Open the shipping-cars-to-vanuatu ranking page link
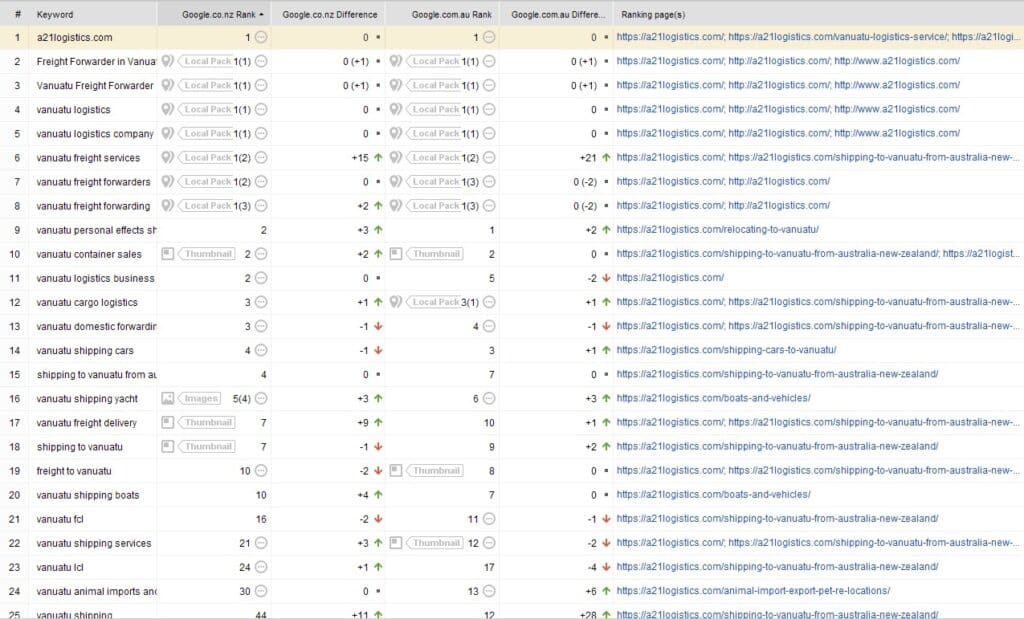Viewport: 1024px width, 619px height. [x=726, y=350]
